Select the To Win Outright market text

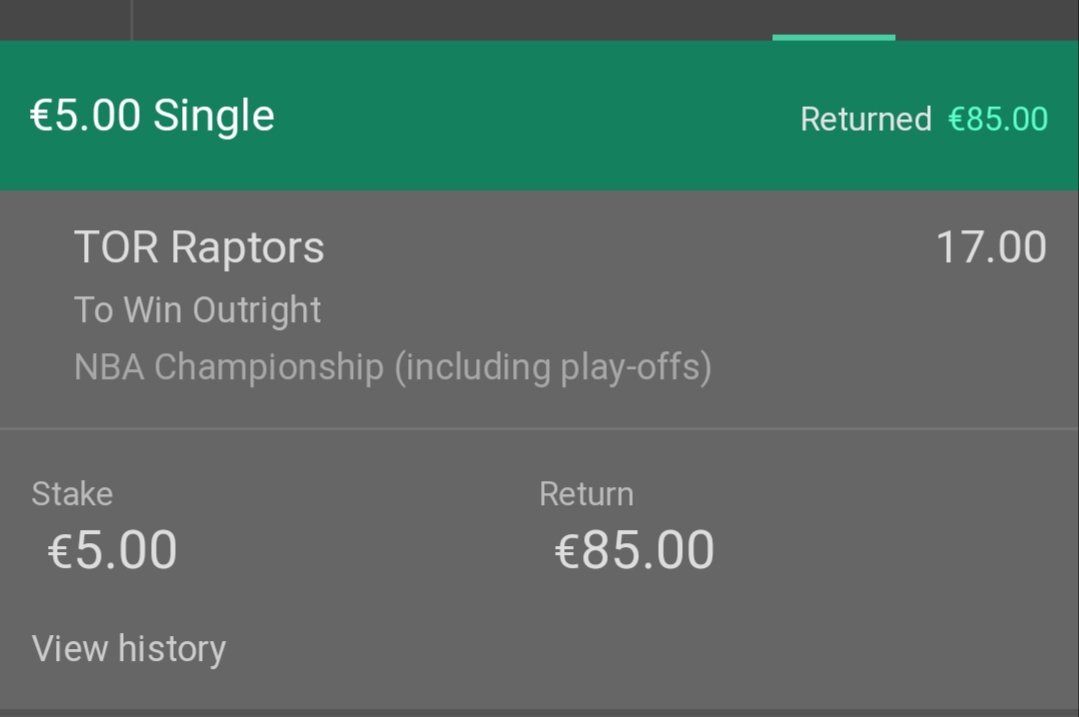pos(197,310)
